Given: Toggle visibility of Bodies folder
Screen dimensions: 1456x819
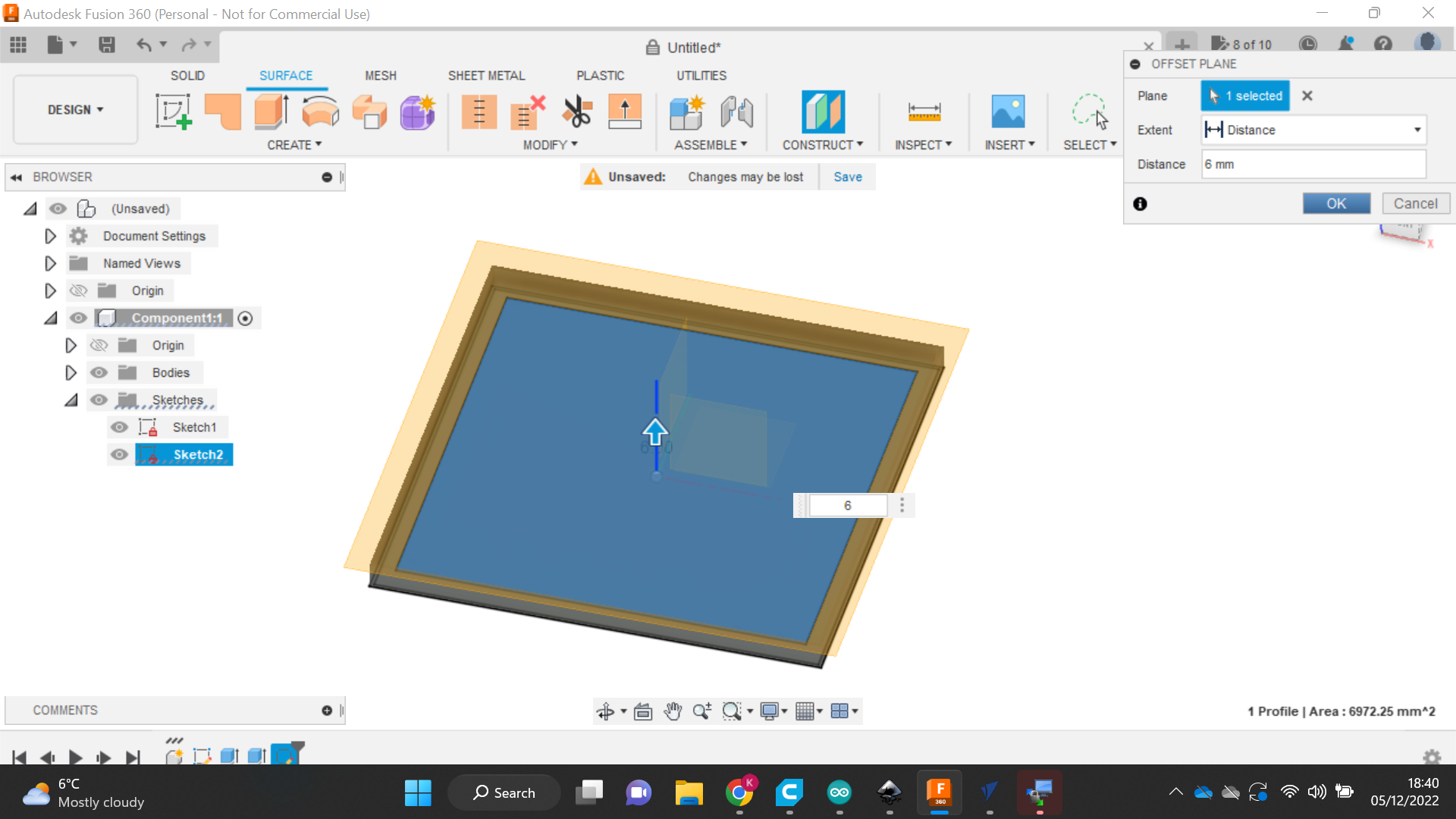Looking at the screenshot, I should pyautogui.click(x=99, y=372).
